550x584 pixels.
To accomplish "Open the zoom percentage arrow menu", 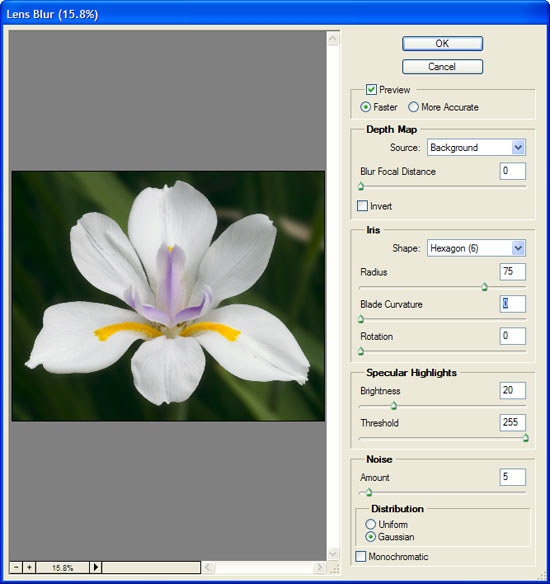I will tap(95, 567).
